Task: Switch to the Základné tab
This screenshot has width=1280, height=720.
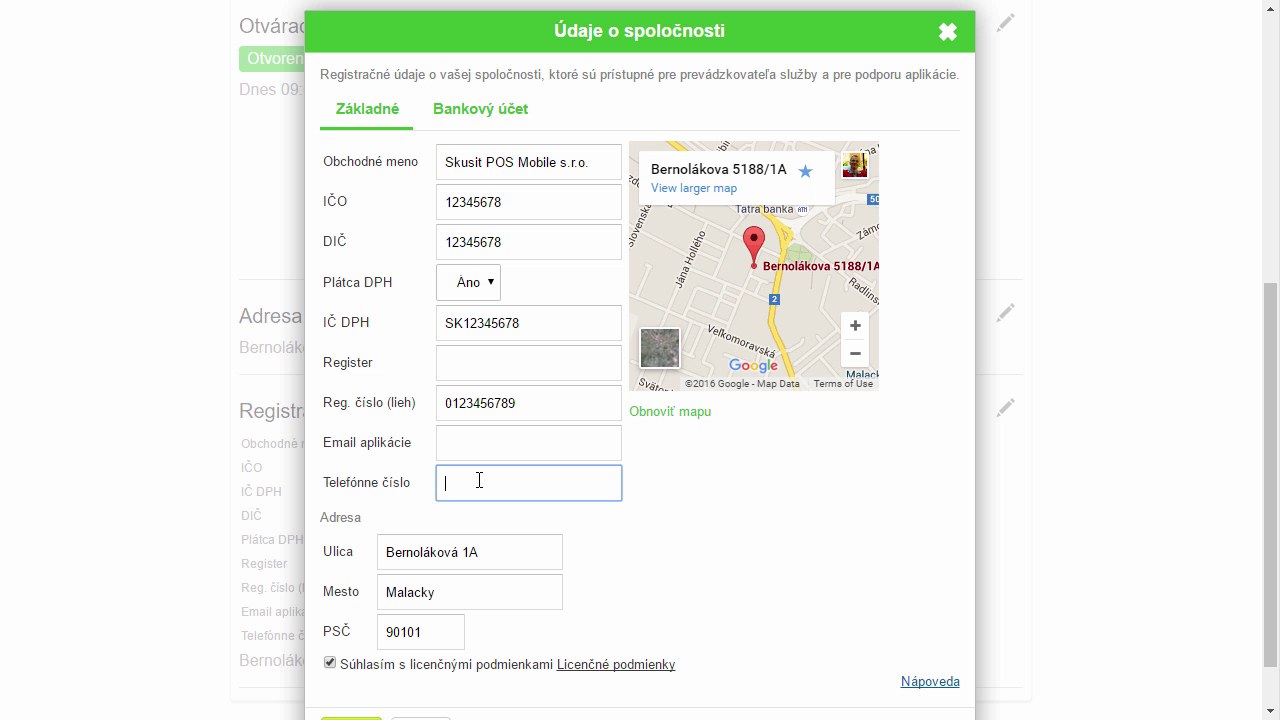Action: click(367, 109)
